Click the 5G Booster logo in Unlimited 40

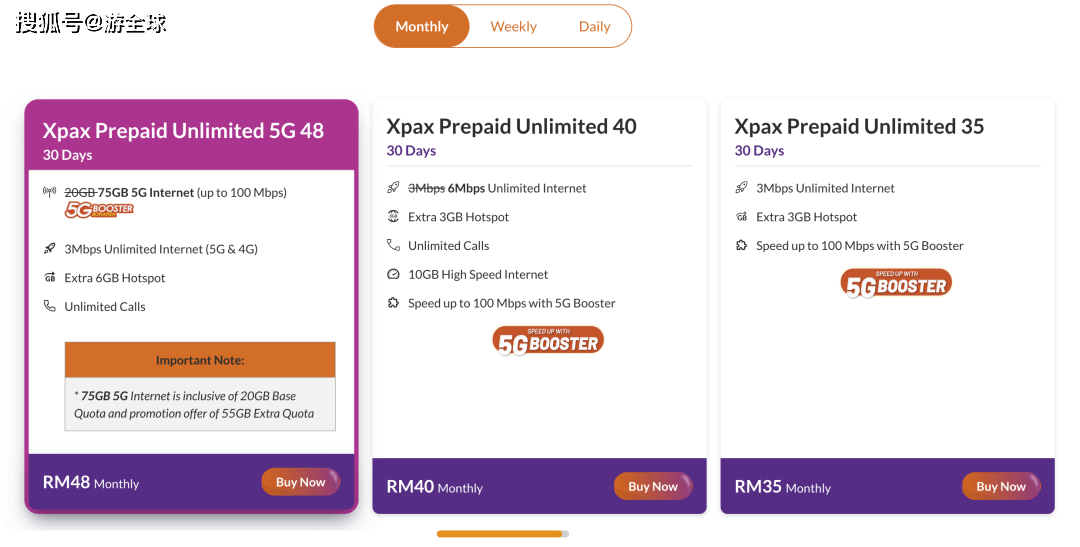[x=548, y=341]
